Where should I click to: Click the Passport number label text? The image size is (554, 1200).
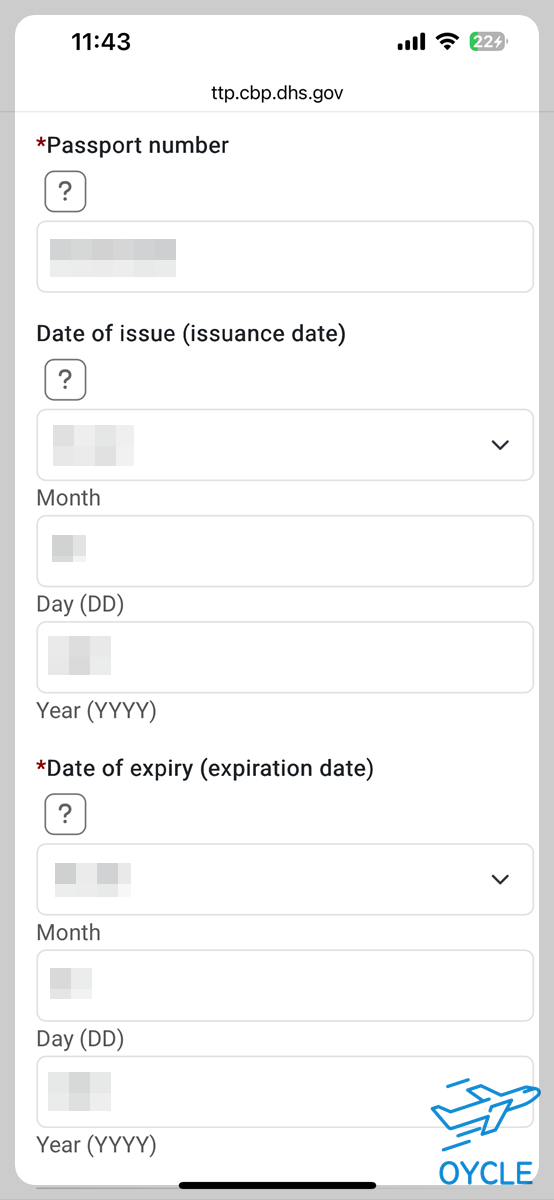tap(138, 145)
